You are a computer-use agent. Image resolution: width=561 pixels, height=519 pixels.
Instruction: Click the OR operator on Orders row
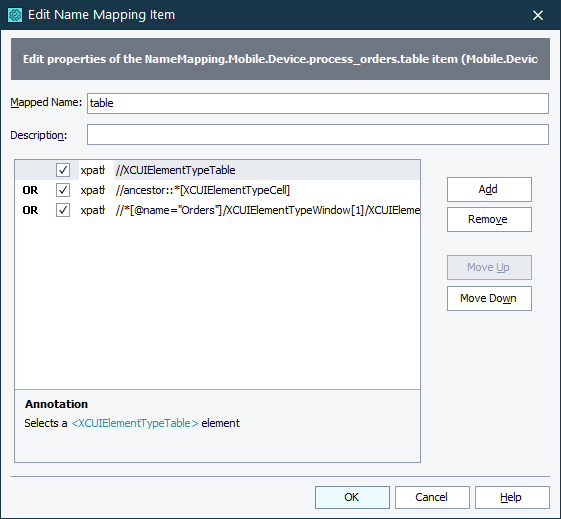click(x=30, y=210)
